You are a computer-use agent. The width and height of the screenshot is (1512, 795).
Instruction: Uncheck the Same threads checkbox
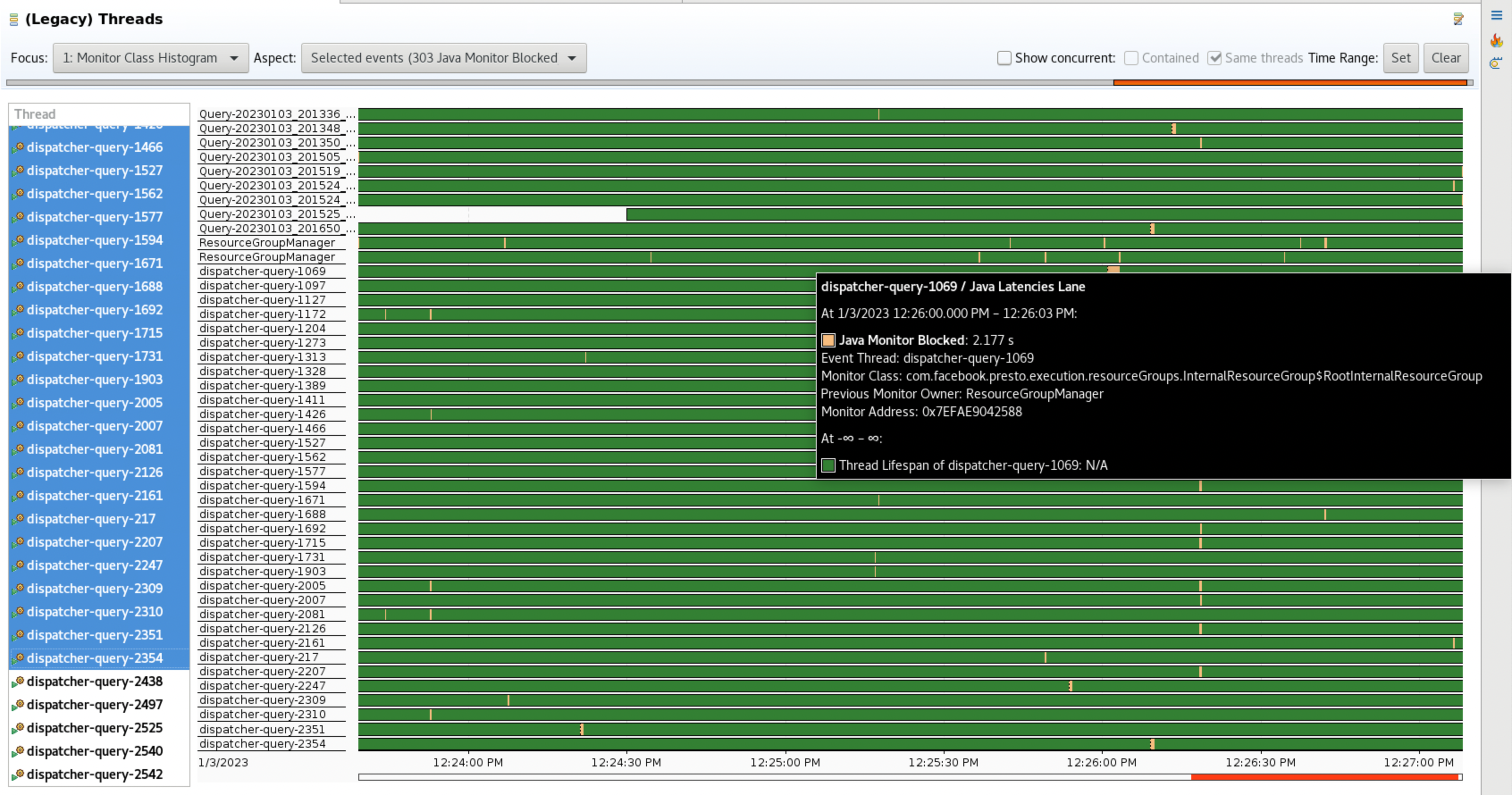(1214, 58)
